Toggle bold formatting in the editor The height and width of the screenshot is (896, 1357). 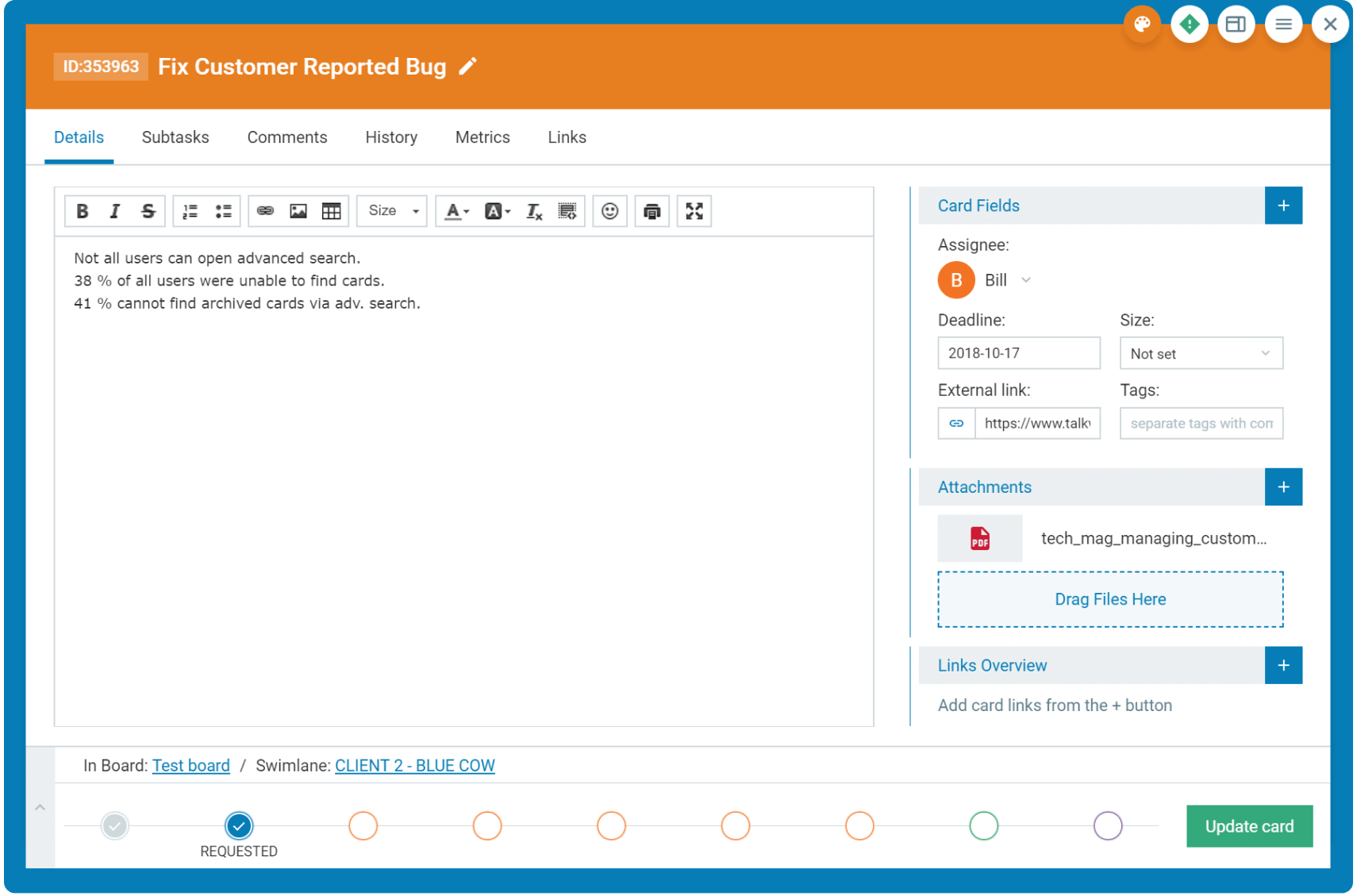(82, 211)
